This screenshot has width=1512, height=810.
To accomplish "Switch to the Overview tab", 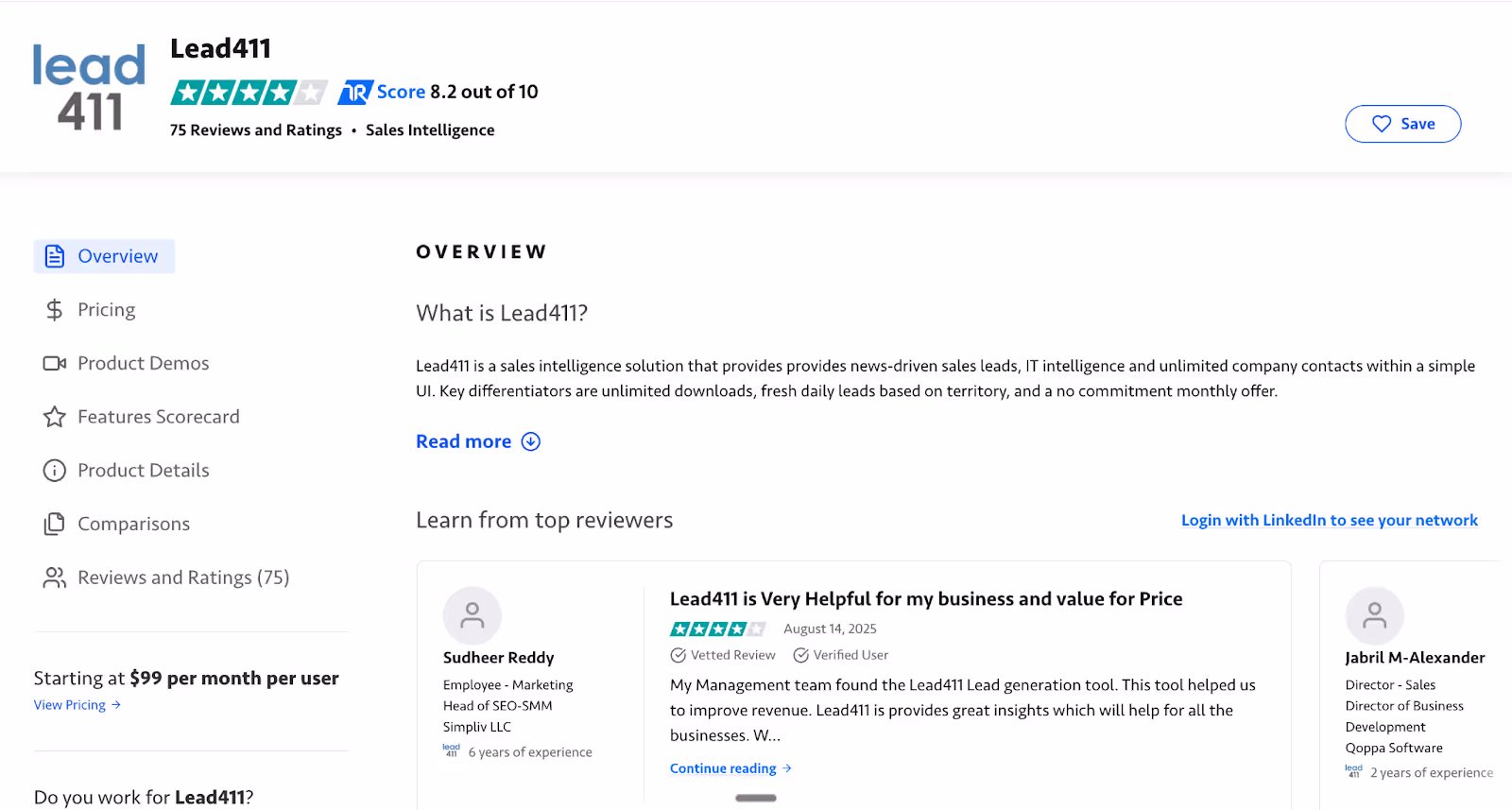I will point(104,255).
